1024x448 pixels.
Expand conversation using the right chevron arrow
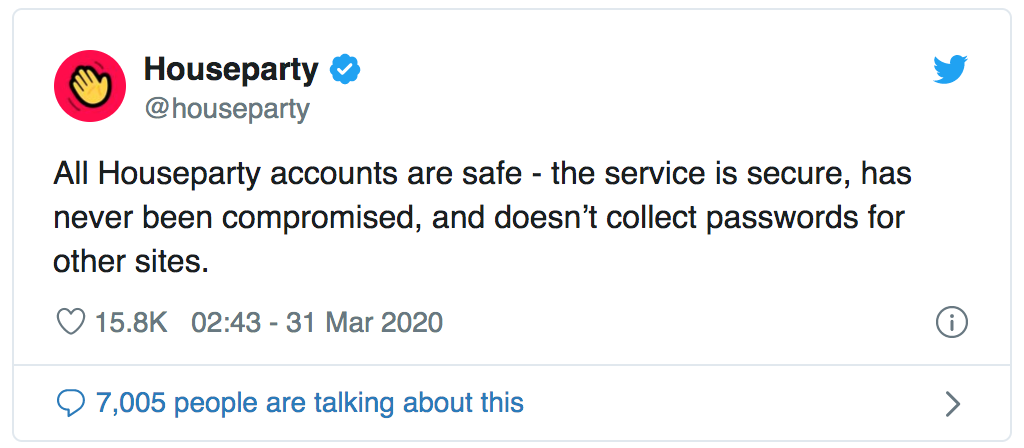pos(953,404)
